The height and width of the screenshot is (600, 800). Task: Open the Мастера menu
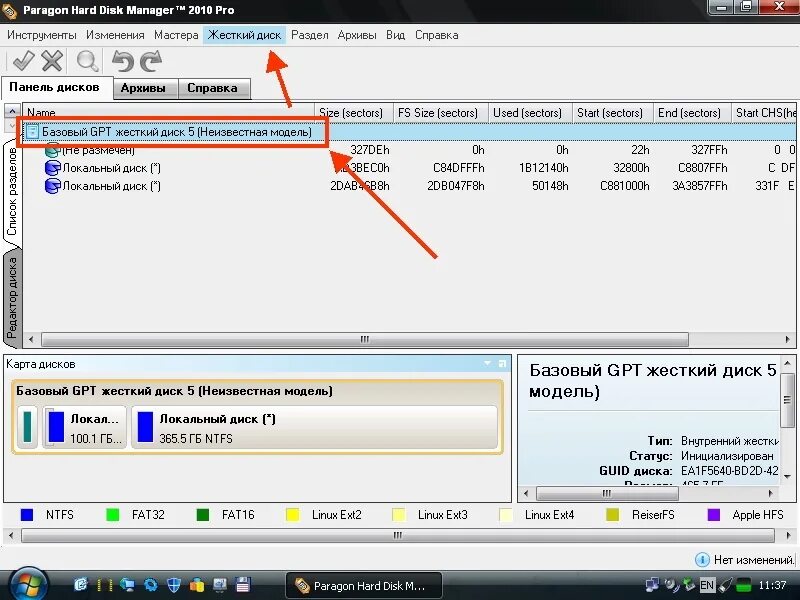(x=175, y=33)
